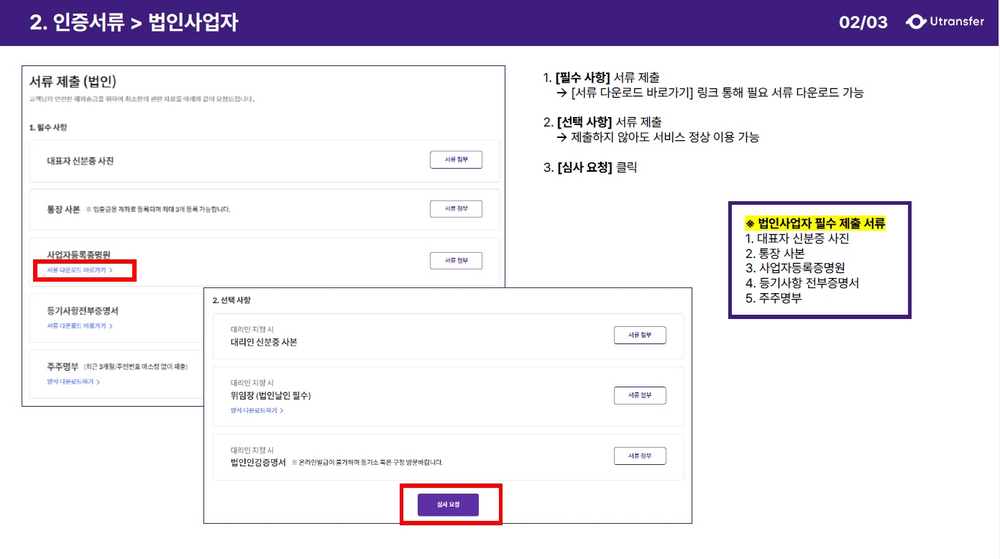Click instruction line 2. [선택 사항] 서류 제출
The height and width of the screenshot is (559, 1000).
(603, 122)
